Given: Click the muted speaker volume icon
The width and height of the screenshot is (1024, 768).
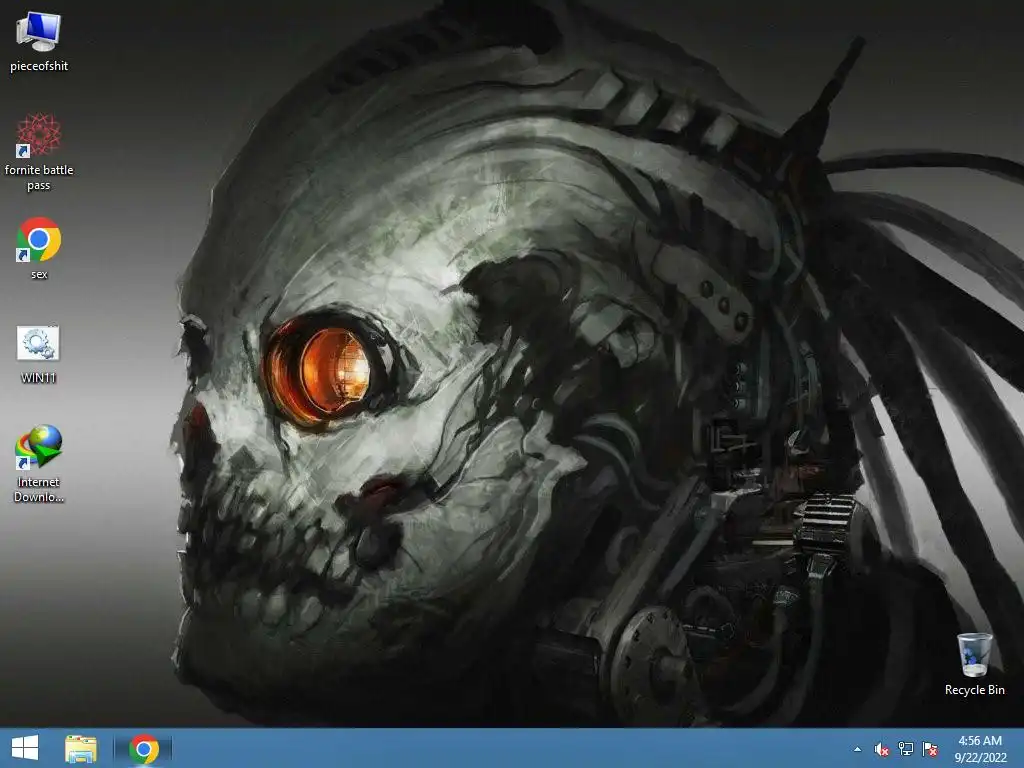Looking at the screenshot, I should click(882, 749).
